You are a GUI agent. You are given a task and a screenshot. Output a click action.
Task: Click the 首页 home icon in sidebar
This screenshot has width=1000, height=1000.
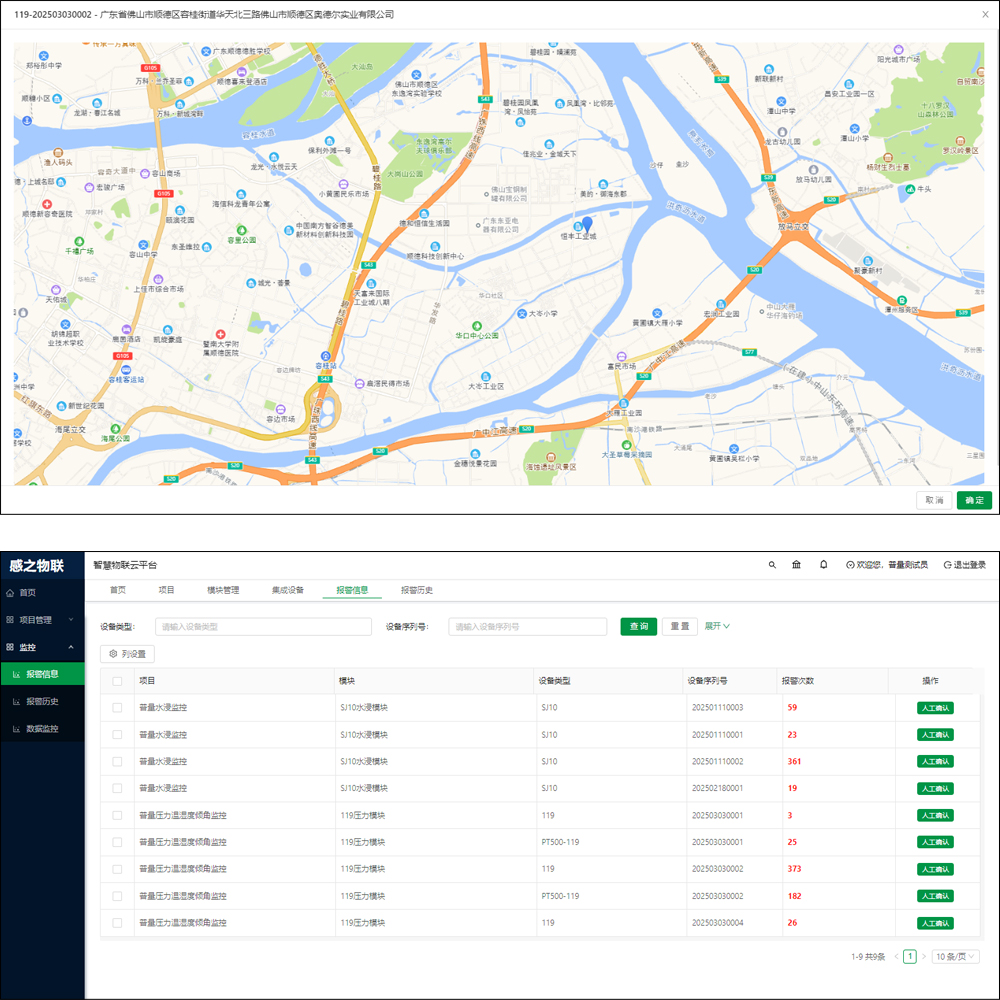coord(11,593)
